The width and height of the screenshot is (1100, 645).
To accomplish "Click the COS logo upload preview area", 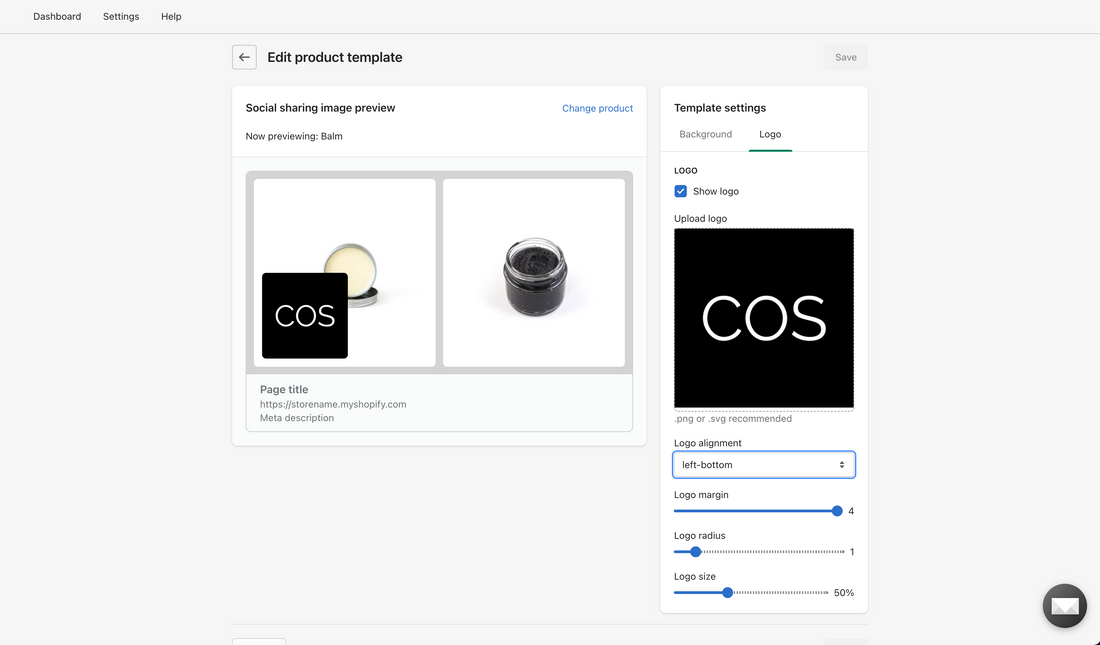I will coord(764,318).
